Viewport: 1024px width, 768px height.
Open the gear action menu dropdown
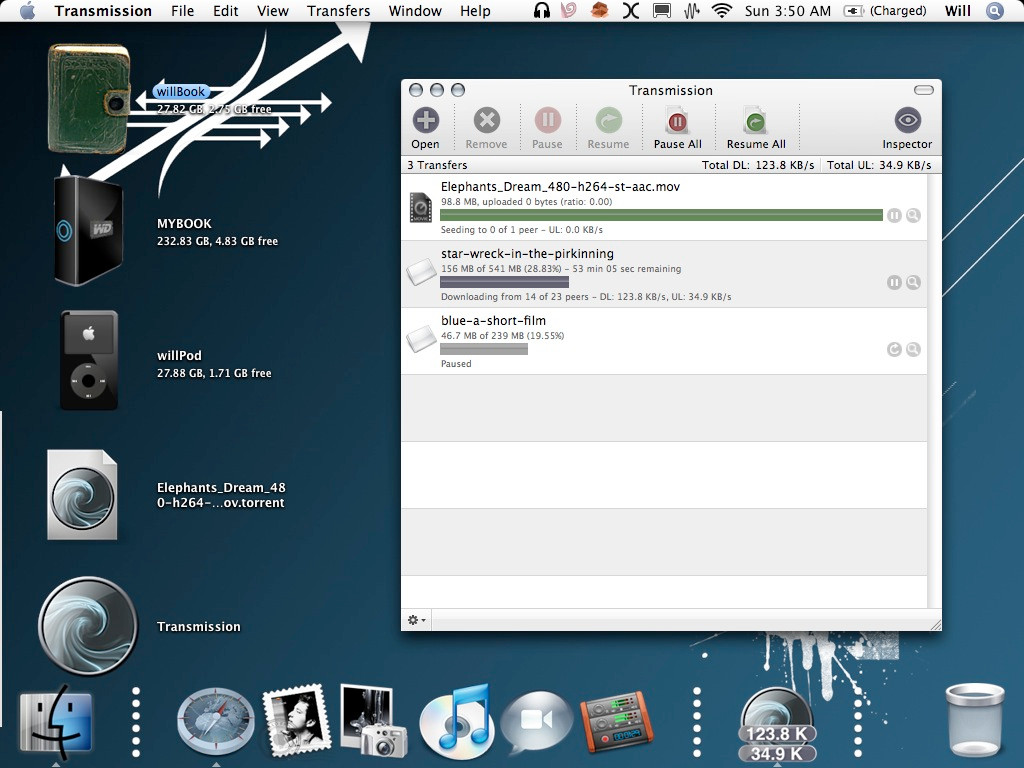(x=416, y=620)
